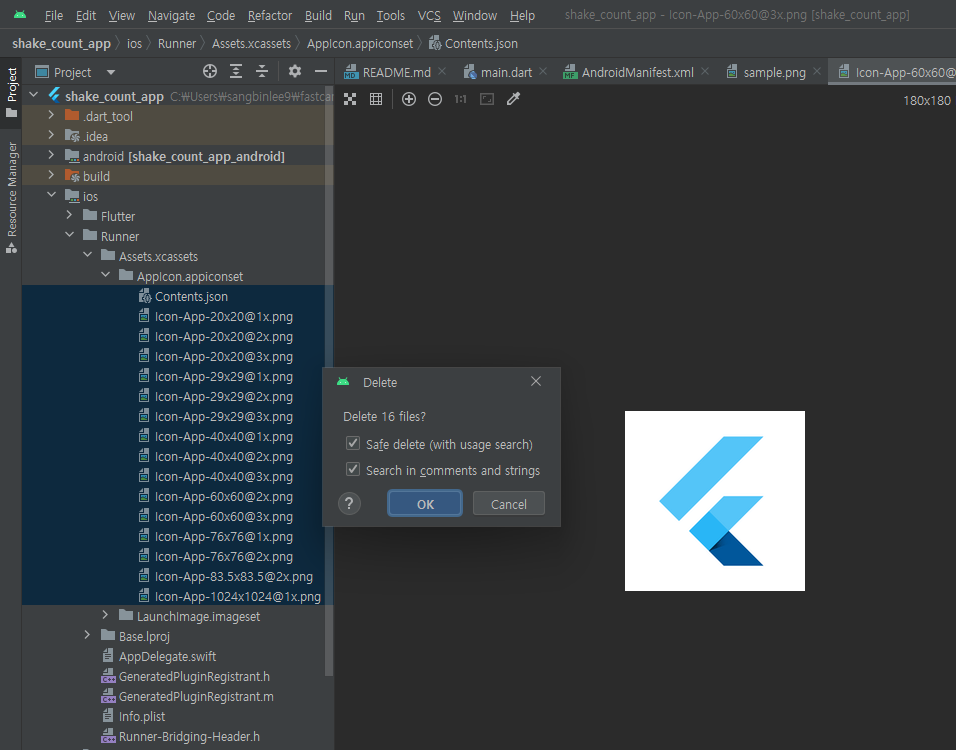Select the color picker eyedropper

tap(513, 99)
